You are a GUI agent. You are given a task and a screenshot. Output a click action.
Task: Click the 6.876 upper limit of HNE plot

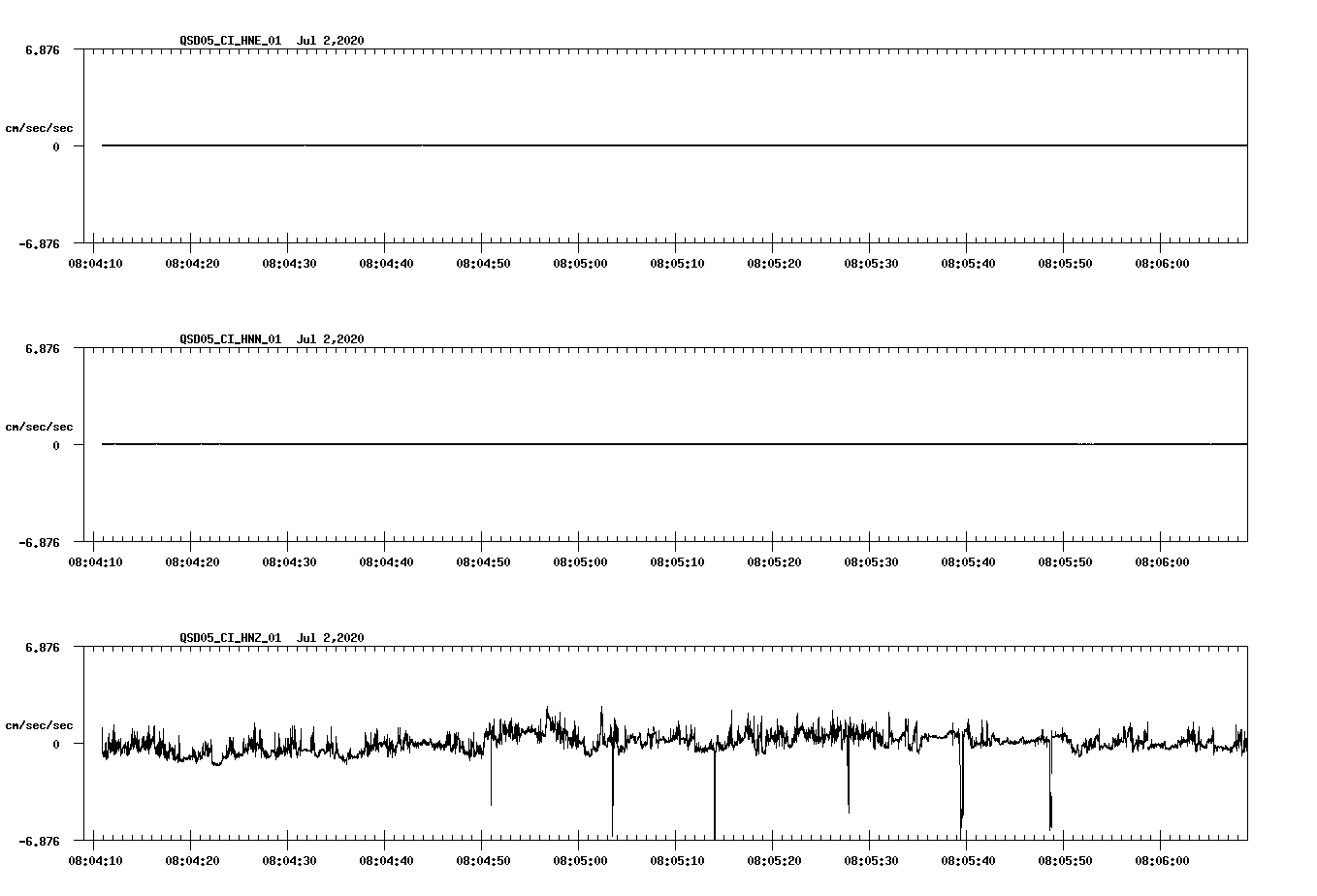click(43, 49)
